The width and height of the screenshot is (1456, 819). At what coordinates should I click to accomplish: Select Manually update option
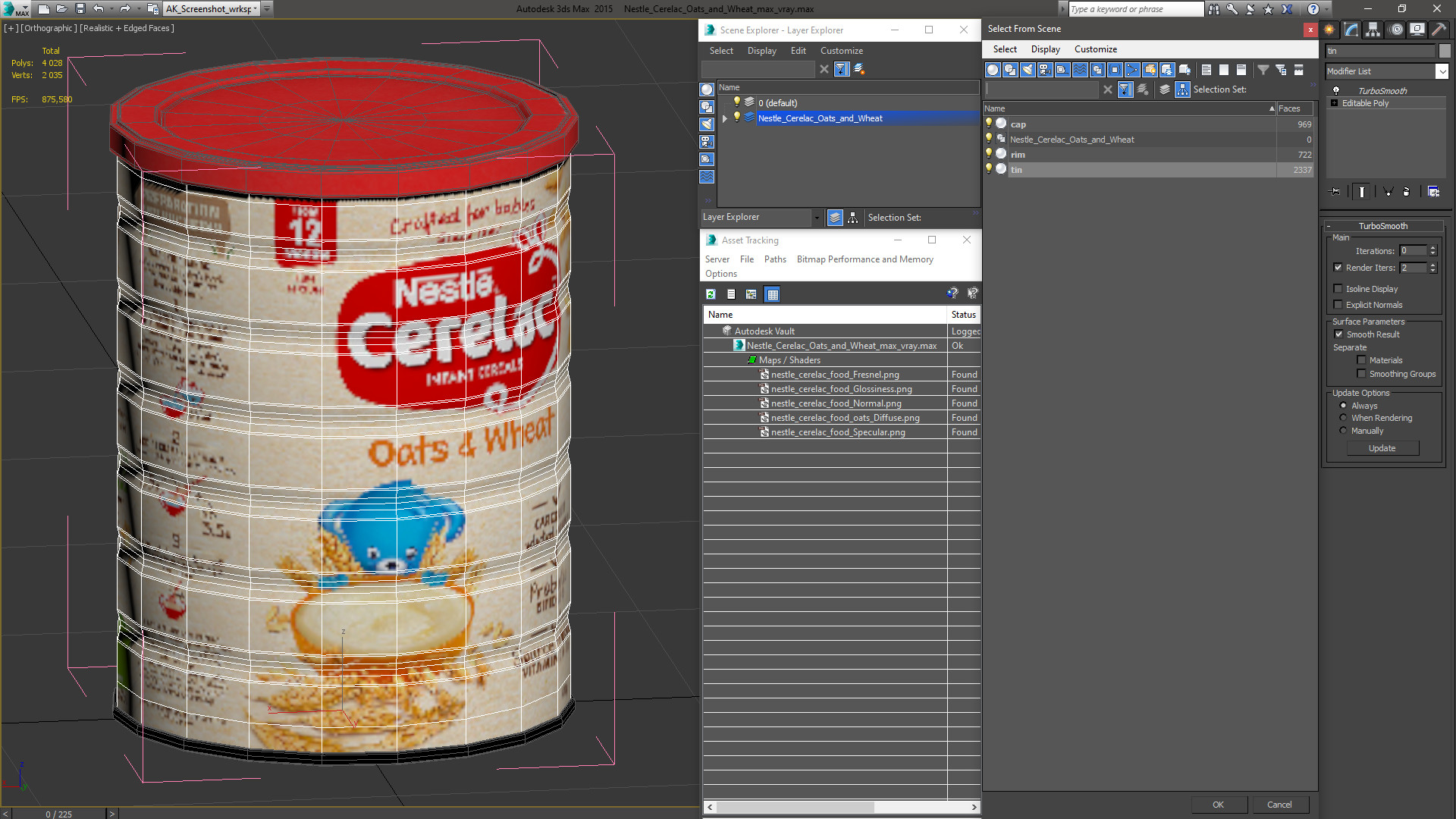(1343, 431)
